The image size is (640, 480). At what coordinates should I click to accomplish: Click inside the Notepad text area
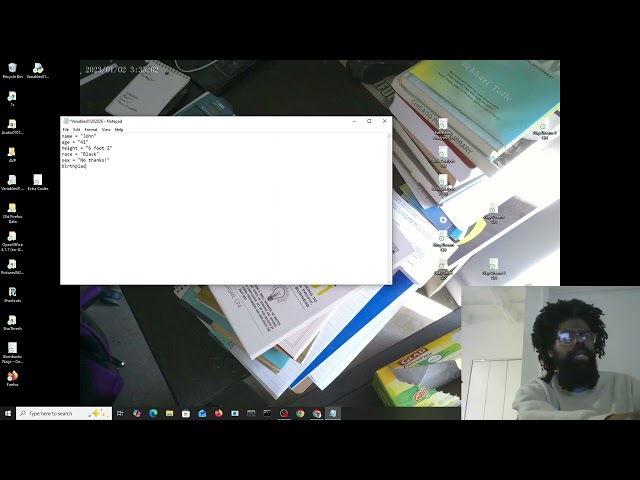[223, 208]
